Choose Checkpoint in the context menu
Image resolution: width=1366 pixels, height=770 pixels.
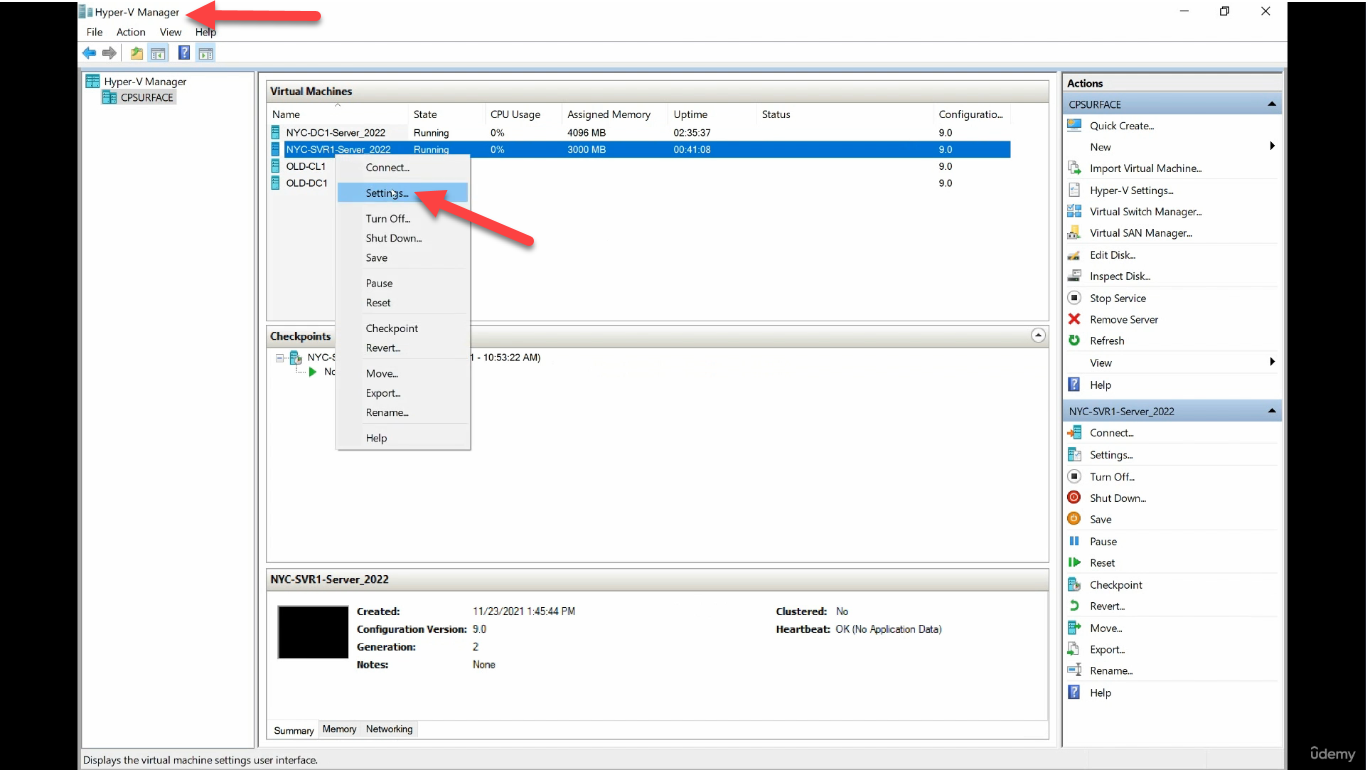pyautogui.click(x=402, y=328)
